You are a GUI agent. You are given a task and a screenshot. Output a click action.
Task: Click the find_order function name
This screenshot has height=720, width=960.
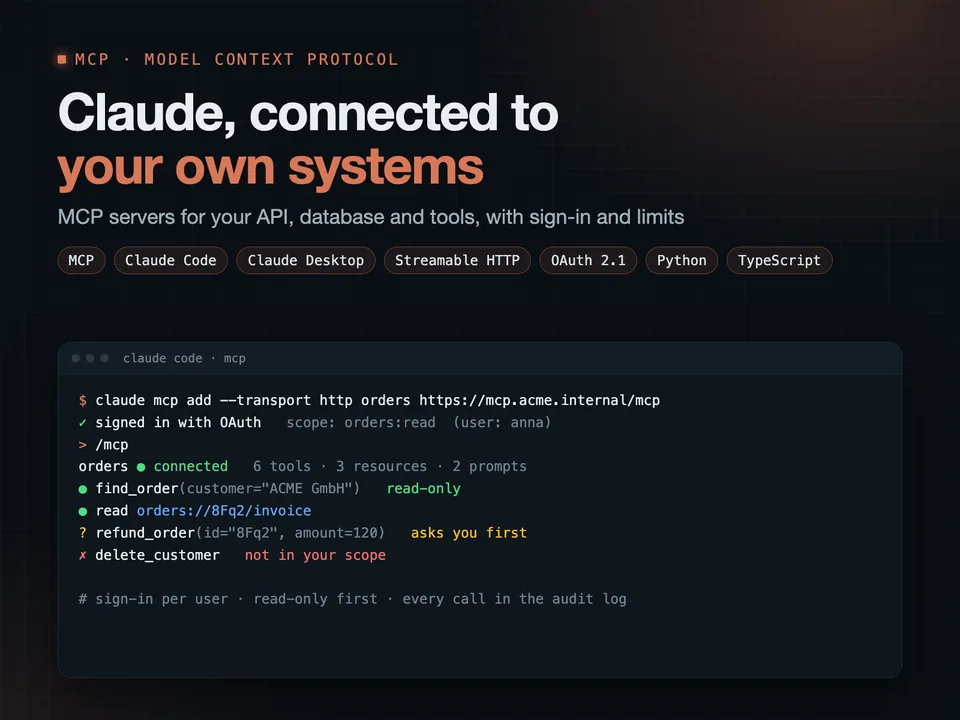pos(137,489)
